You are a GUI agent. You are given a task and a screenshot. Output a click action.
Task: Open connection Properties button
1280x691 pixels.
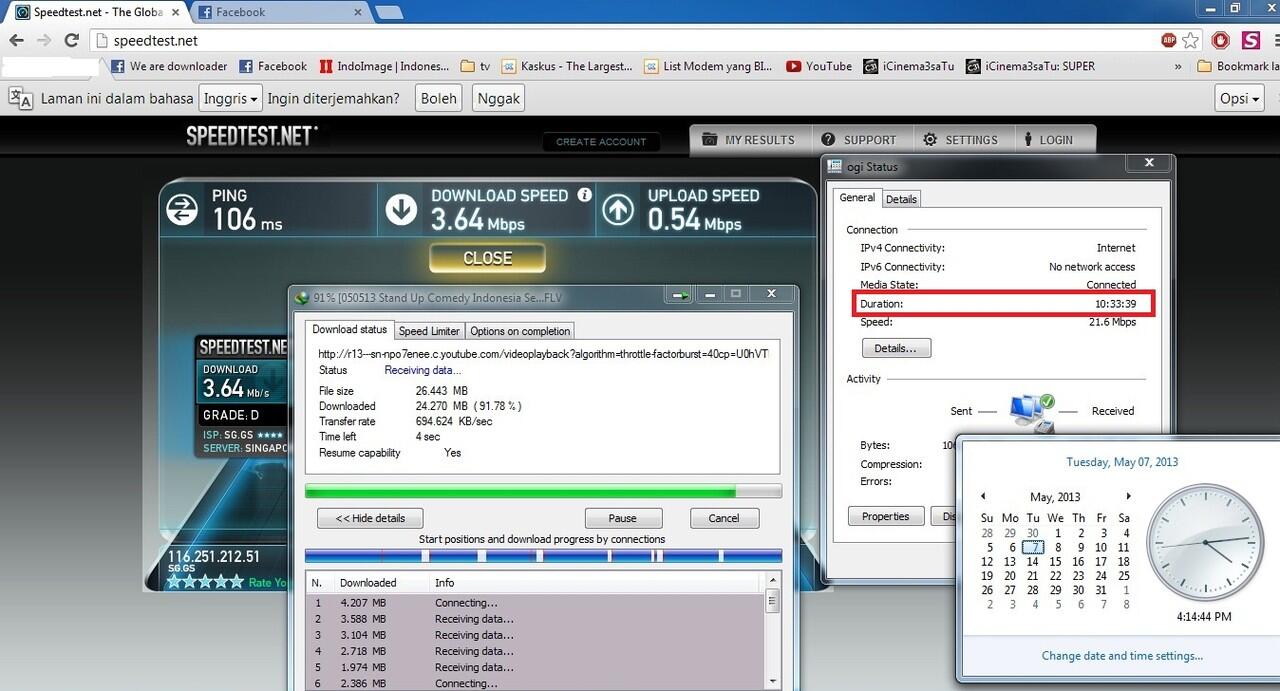click(886, 516)
